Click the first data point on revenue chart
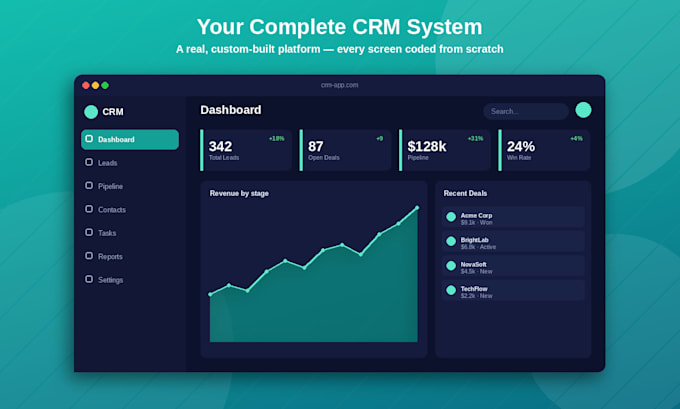The width and height of the screenshot is (680, 409). [x=210, y=294]
